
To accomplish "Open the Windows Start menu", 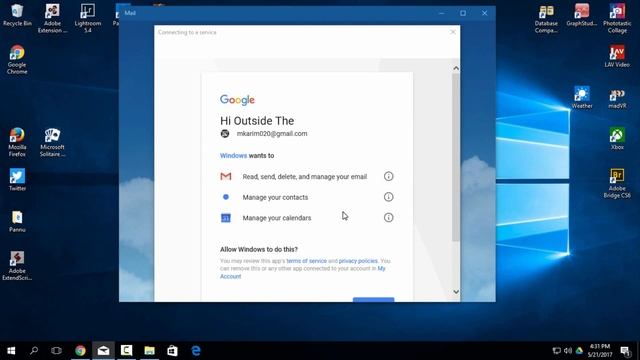I will click(11, 351).
